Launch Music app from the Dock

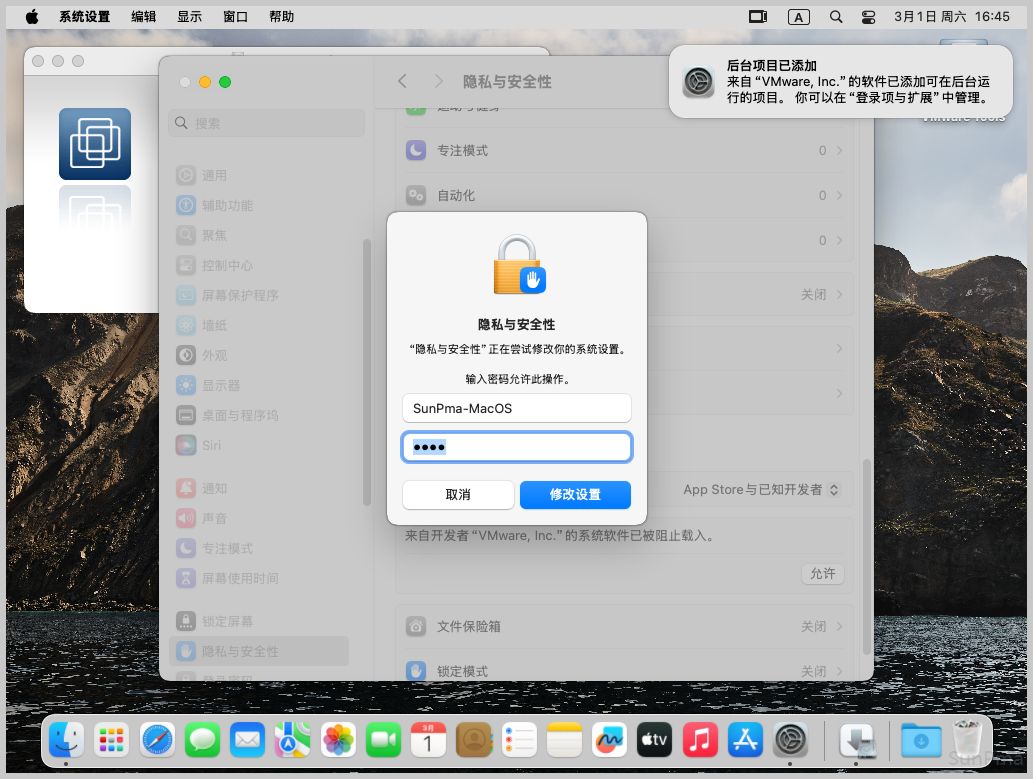(x=700, y=740)
